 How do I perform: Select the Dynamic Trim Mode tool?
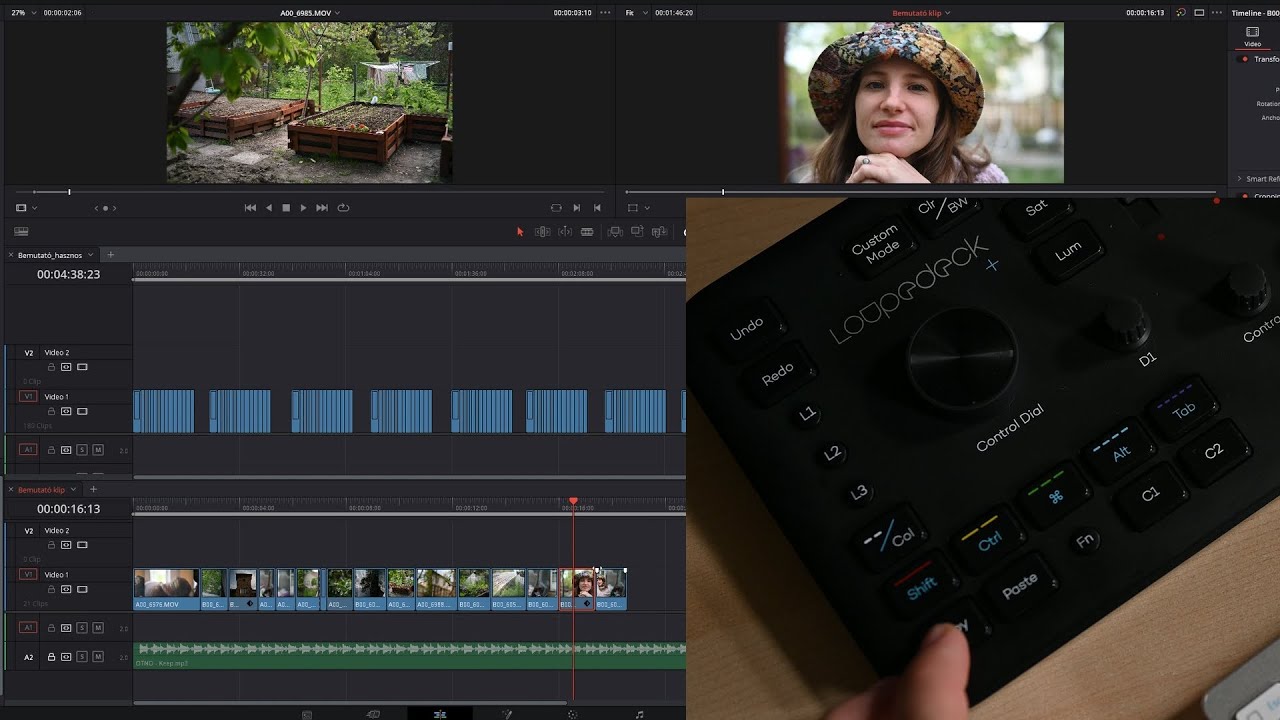[565, 232]
